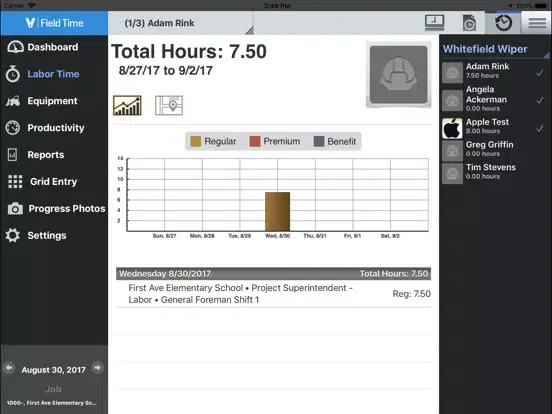
Task: Click the timesheet document clock icon
Action: (x=469, y=23)
